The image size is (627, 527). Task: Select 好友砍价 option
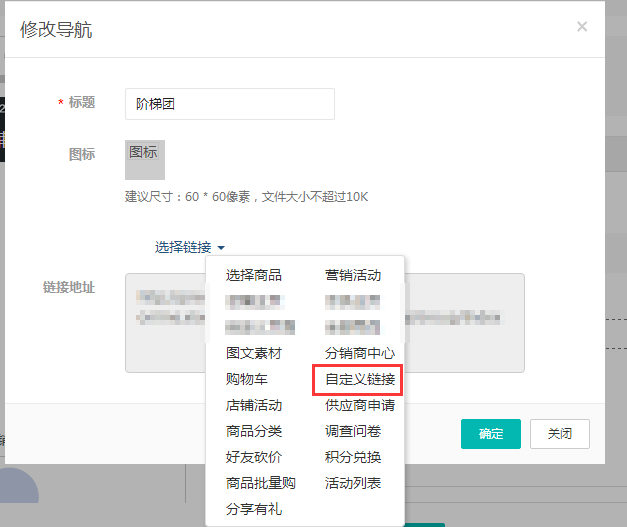[x=254, y=457]
